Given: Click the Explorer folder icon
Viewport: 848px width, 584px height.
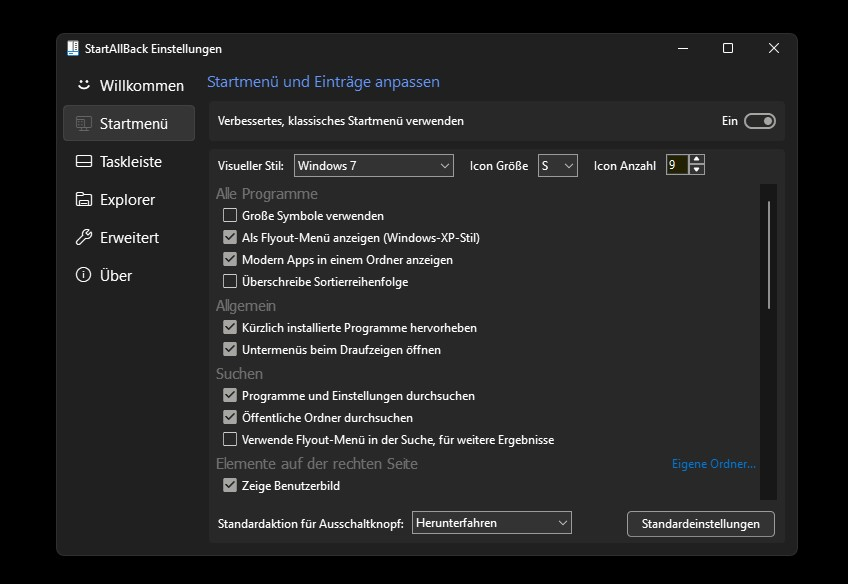Looking at the screenshot, I should point(83,199).
